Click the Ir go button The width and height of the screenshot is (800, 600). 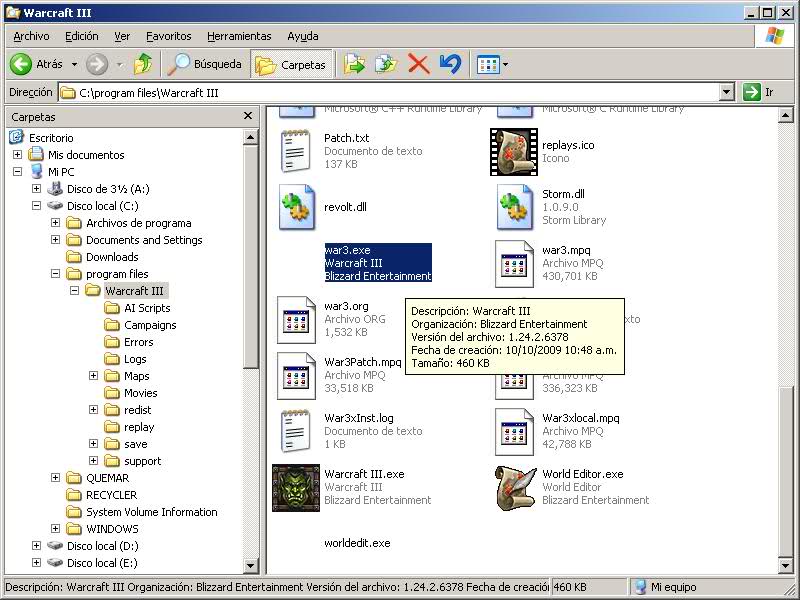point(759,92)
